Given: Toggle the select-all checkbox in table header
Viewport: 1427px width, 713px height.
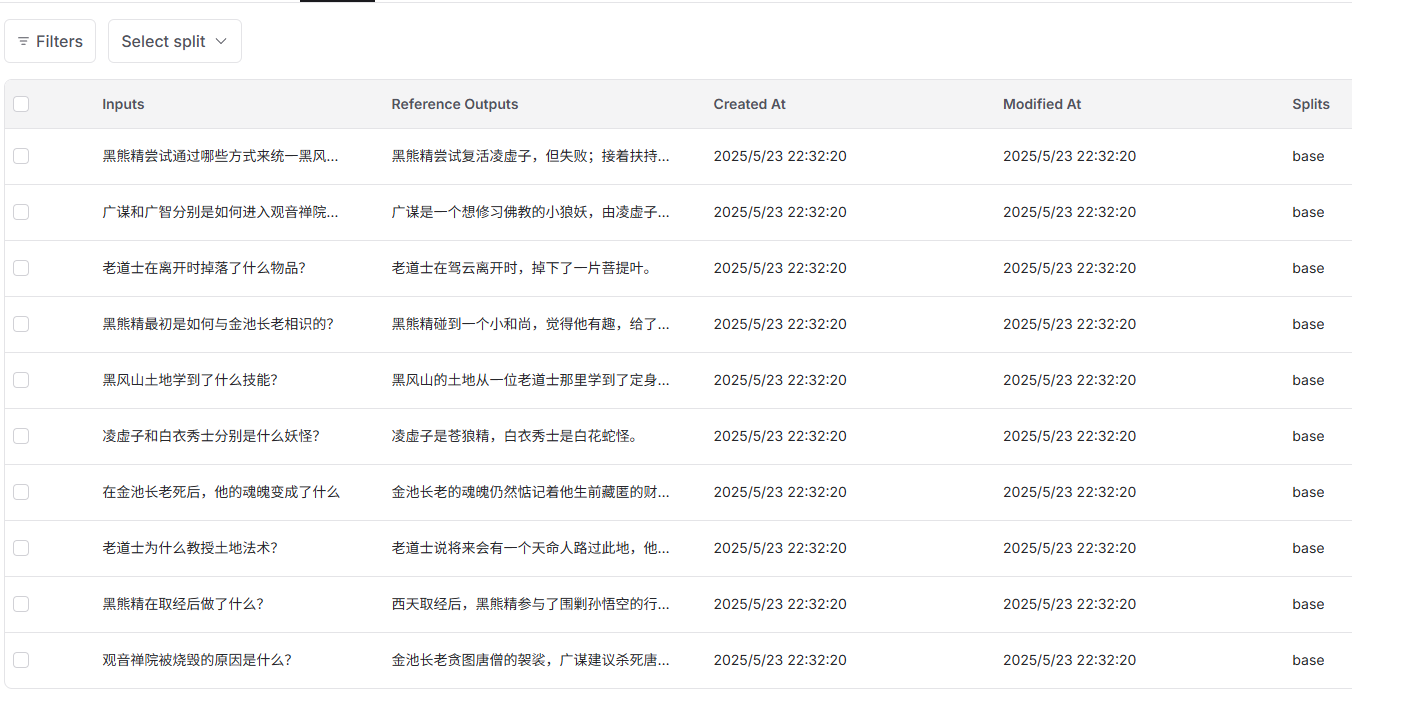Looking at the screenshot, I should click(x=21, y=104).
